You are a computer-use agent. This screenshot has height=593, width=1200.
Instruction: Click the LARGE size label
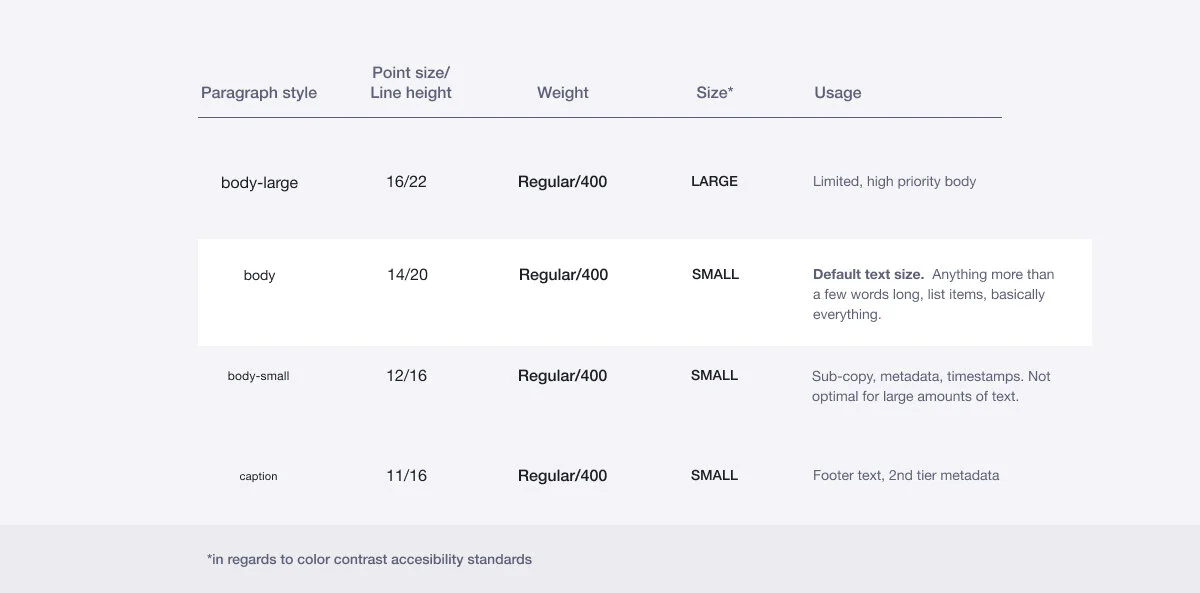[x=714, y=182]
